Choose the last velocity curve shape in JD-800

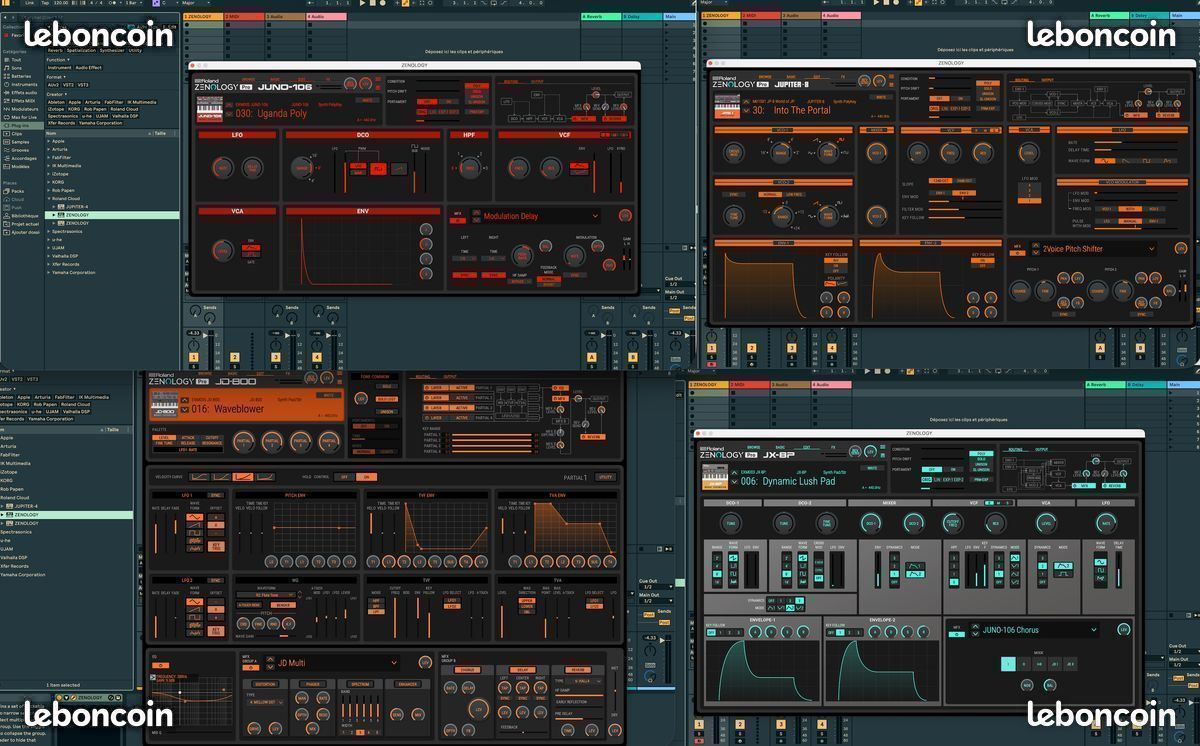265,477
